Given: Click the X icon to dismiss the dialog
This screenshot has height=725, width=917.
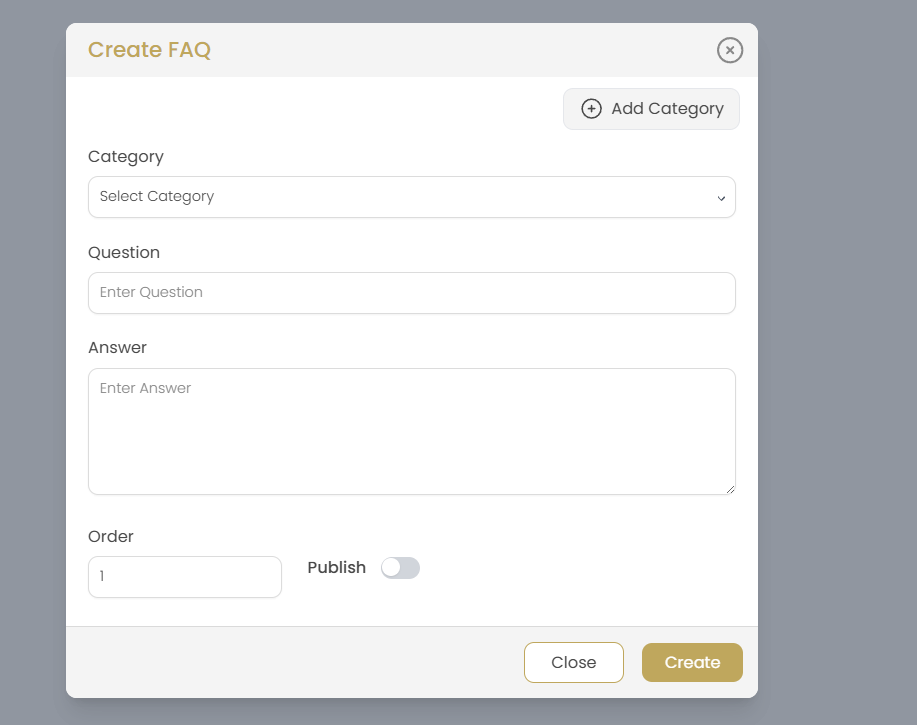Looking at the screenshot, I should (729, 50).
